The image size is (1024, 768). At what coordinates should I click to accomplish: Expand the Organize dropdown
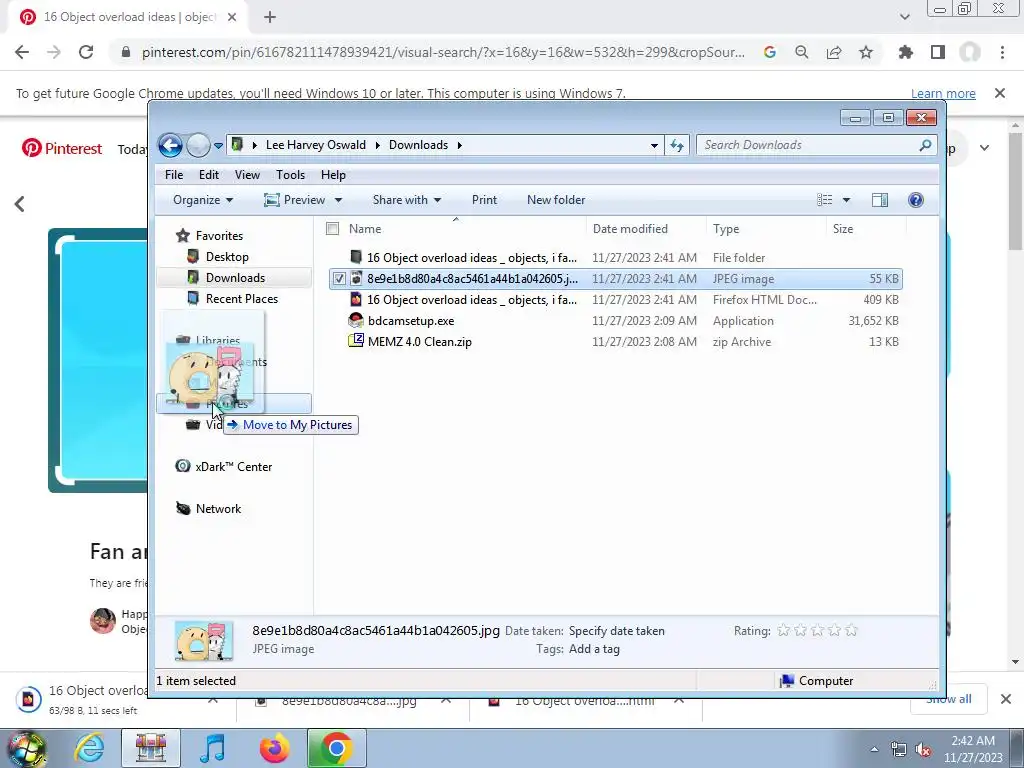[202, 200]
